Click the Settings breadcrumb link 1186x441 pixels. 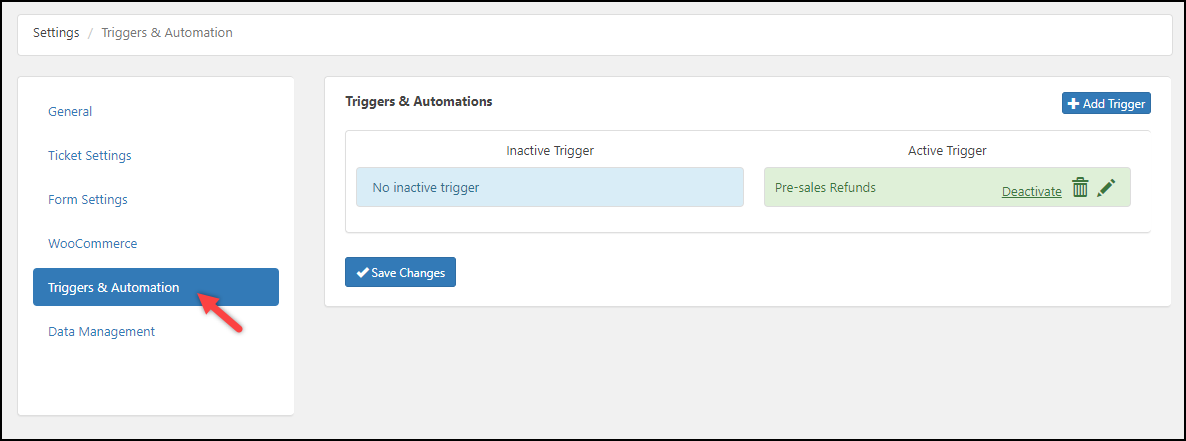(x=56, y=33)
